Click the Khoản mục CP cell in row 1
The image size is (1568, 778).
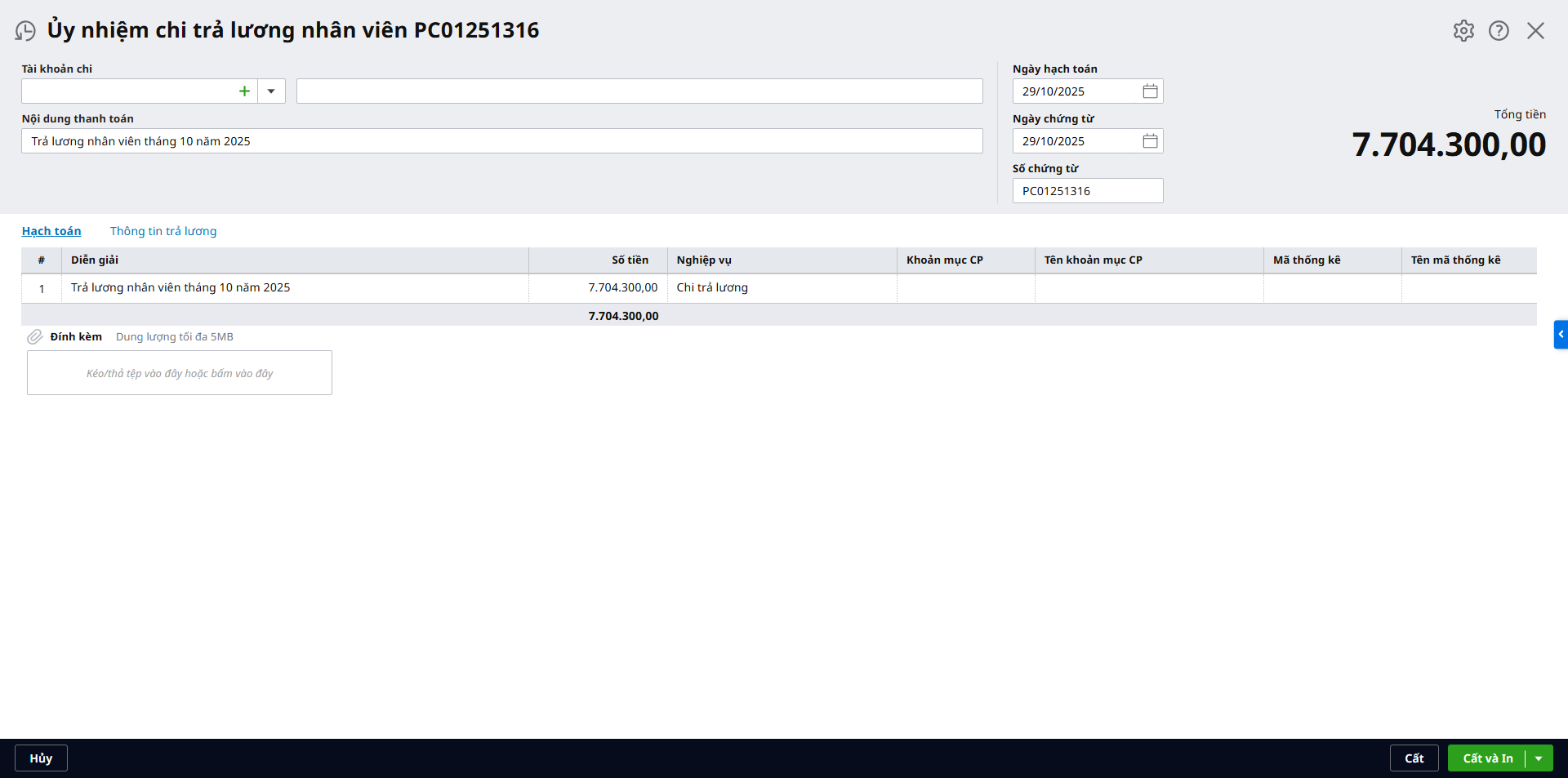pyautogui.click(x=965, y=288)
